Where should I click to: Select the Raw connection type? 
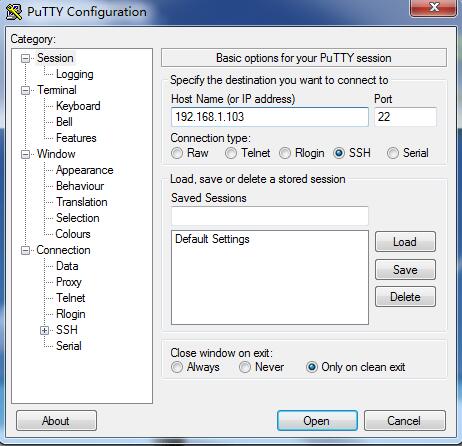click(177, 153)
